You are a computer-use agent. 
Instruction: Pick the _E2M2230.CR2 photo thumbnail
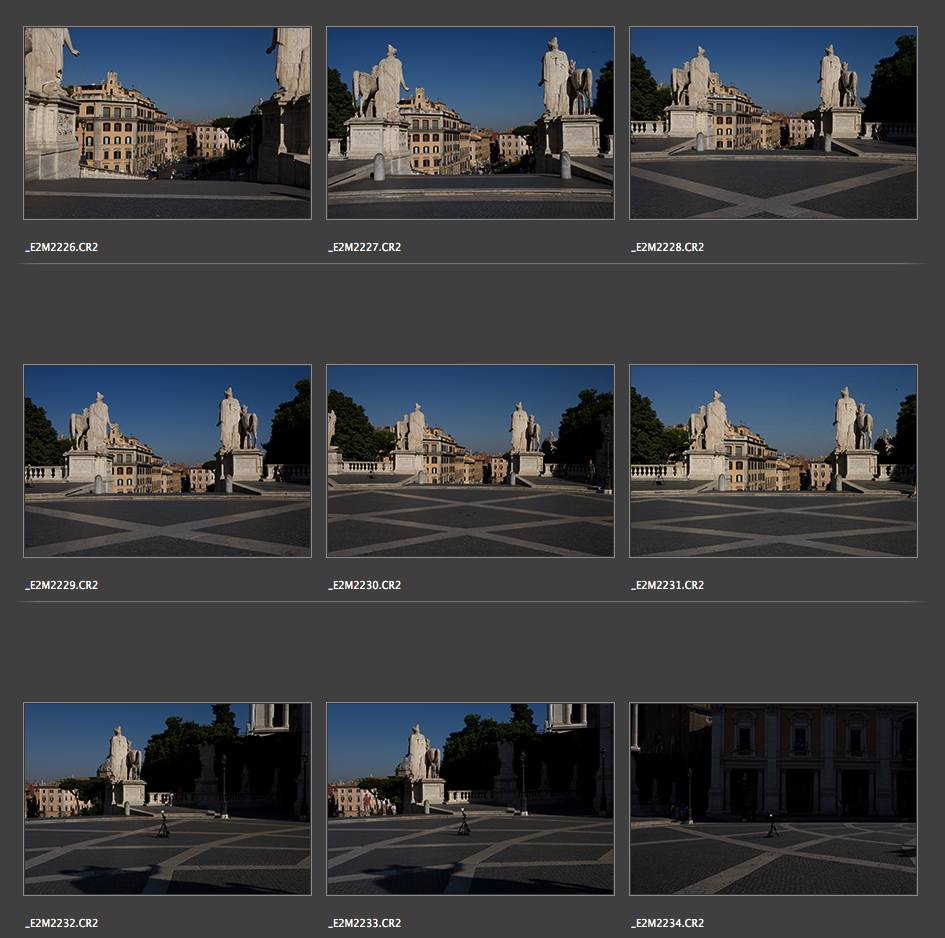tap(470, 460)
